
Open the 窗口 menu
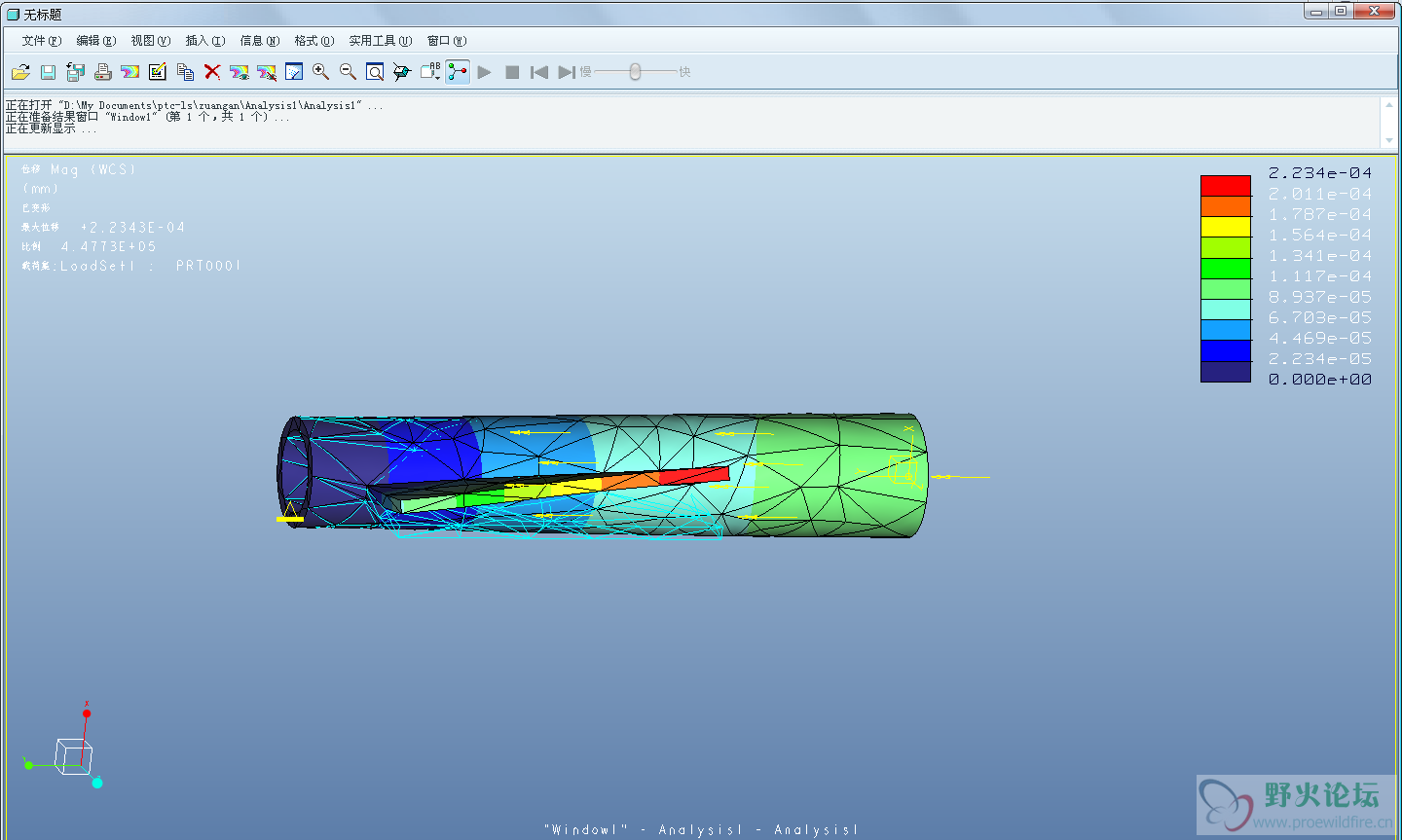click(x=447, y=41)
